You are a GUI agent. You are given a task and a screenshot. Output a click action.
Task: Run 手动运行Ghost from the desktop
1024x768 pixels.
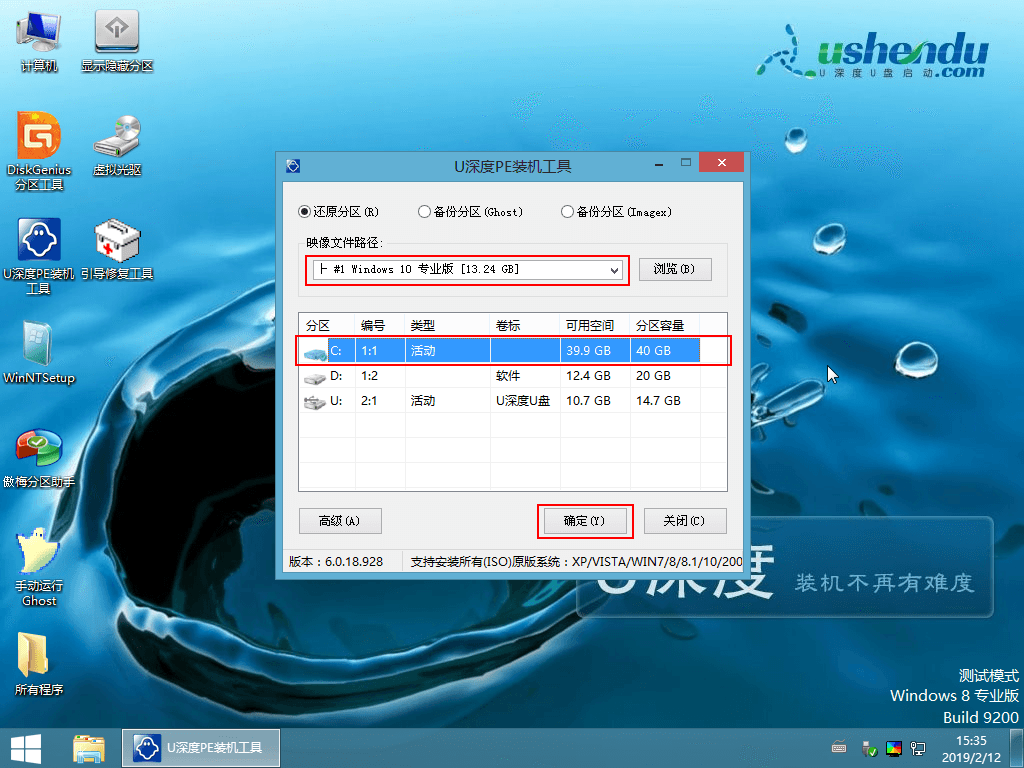click(38, 563)
